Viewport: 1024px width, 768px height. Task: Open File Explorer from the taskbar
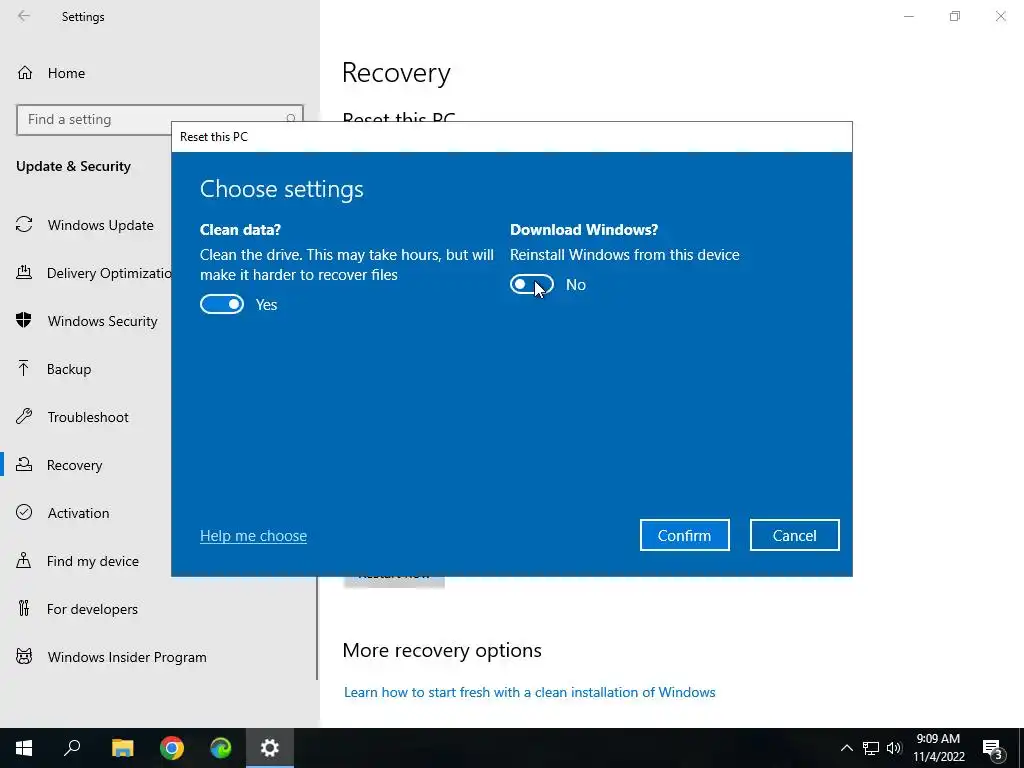[x=122, y=748]
